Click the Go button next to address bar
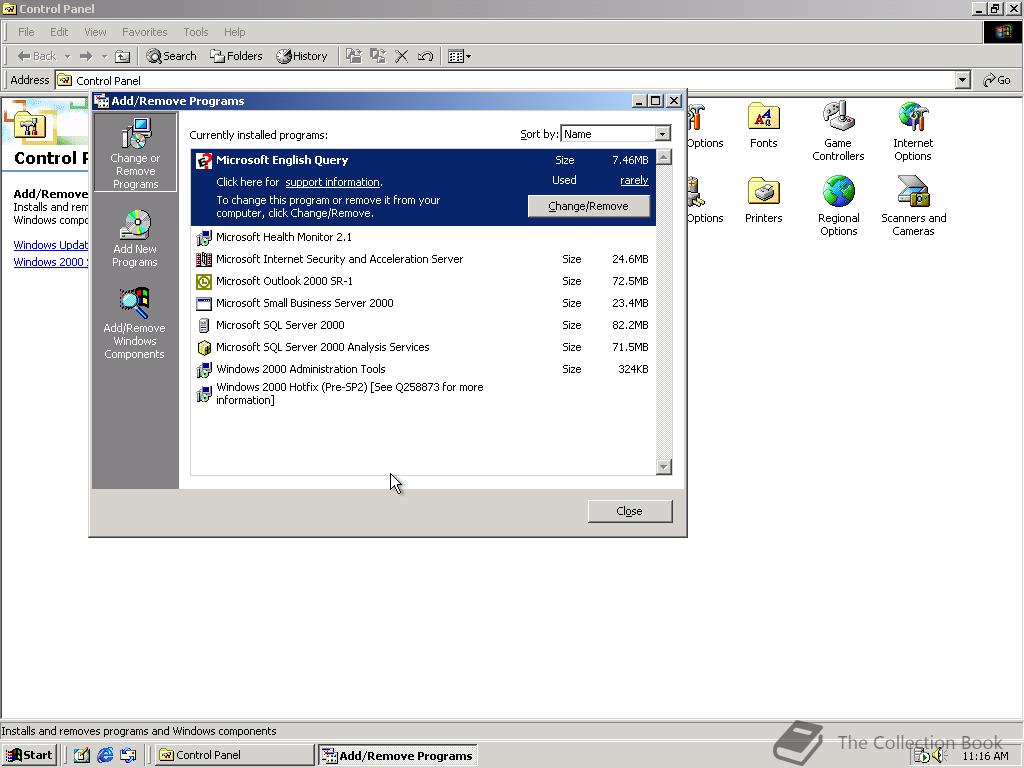This screenshot has height=768, width=1024. pos(997,80)
